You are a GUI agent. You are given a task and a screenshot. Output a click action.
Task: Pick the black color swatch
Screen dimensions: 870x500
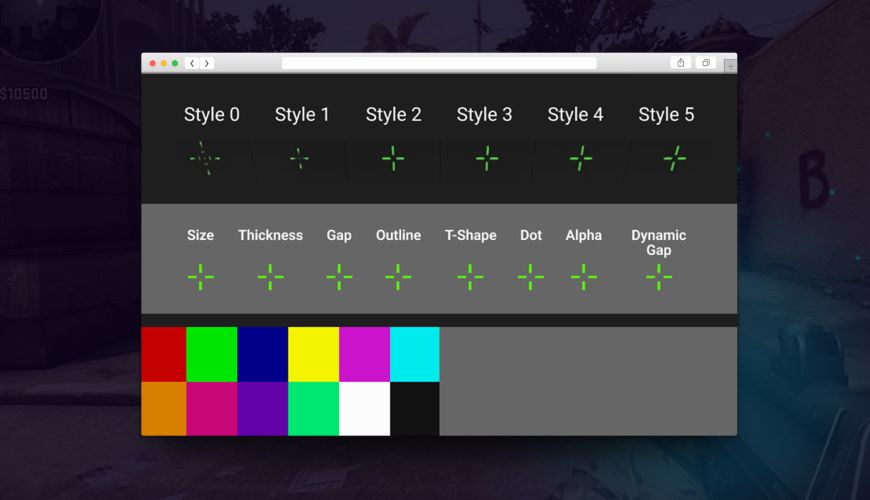[414, 408]
